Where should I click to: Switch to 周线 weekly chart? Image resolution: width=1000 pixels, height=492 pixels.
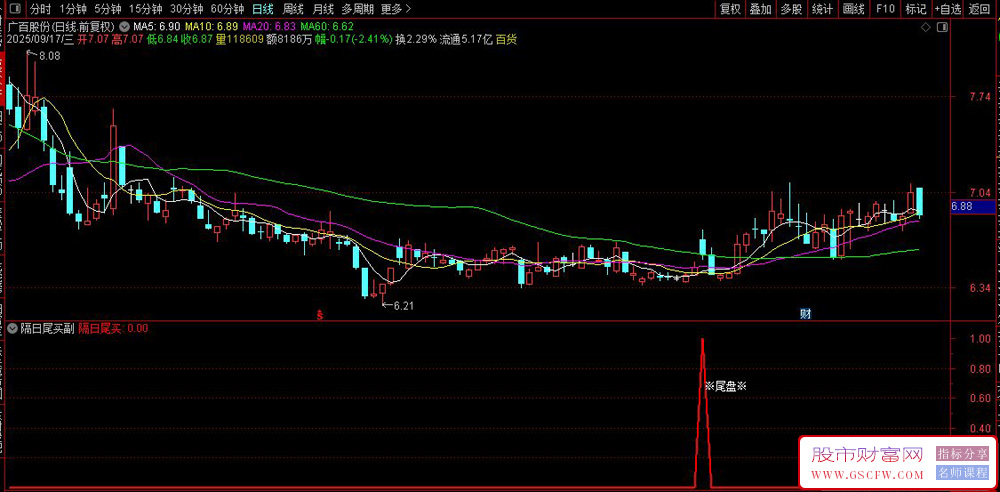(293, 9)
